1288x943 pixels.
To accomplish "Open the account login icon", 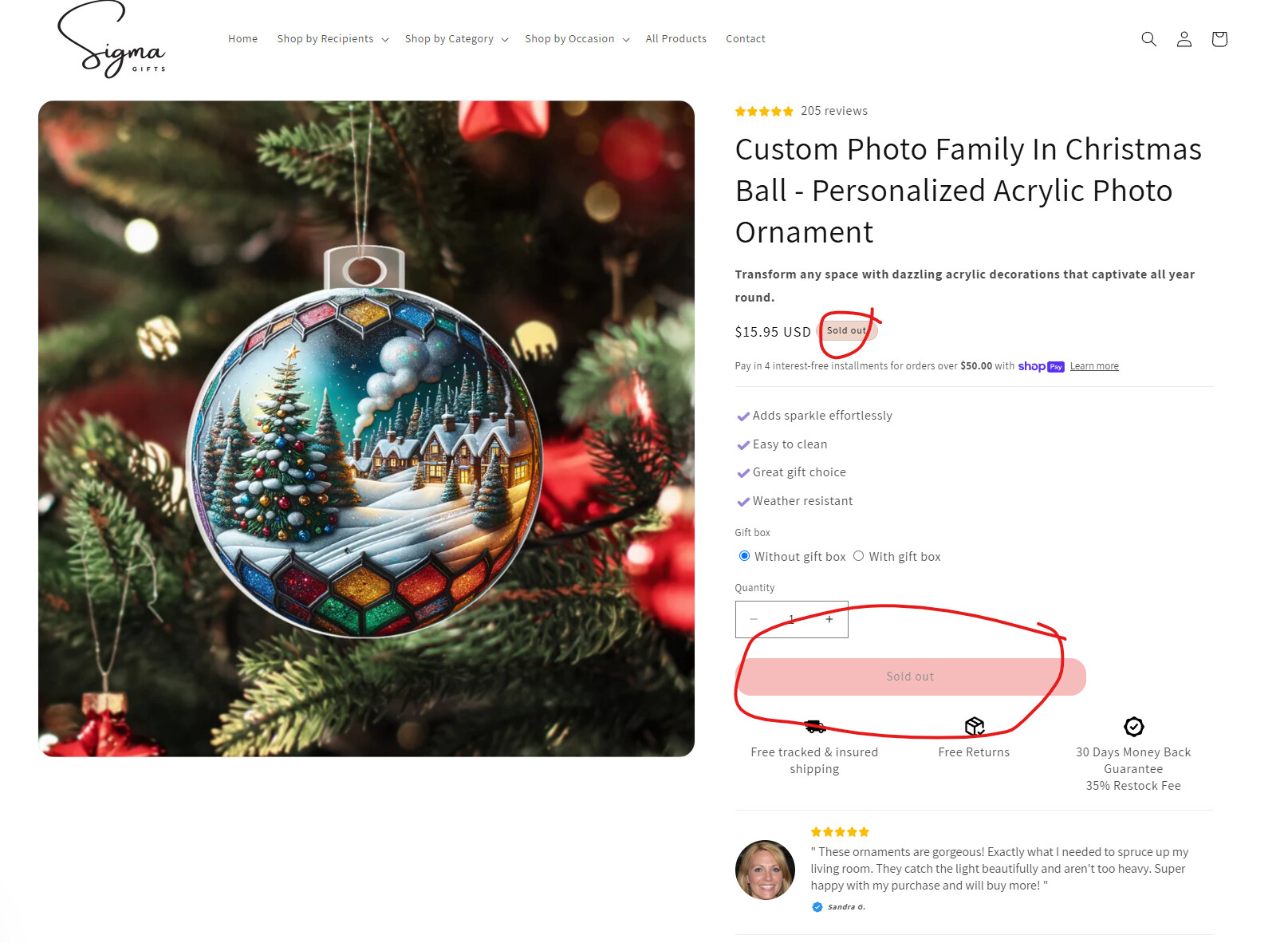I will click(1184, 39).
